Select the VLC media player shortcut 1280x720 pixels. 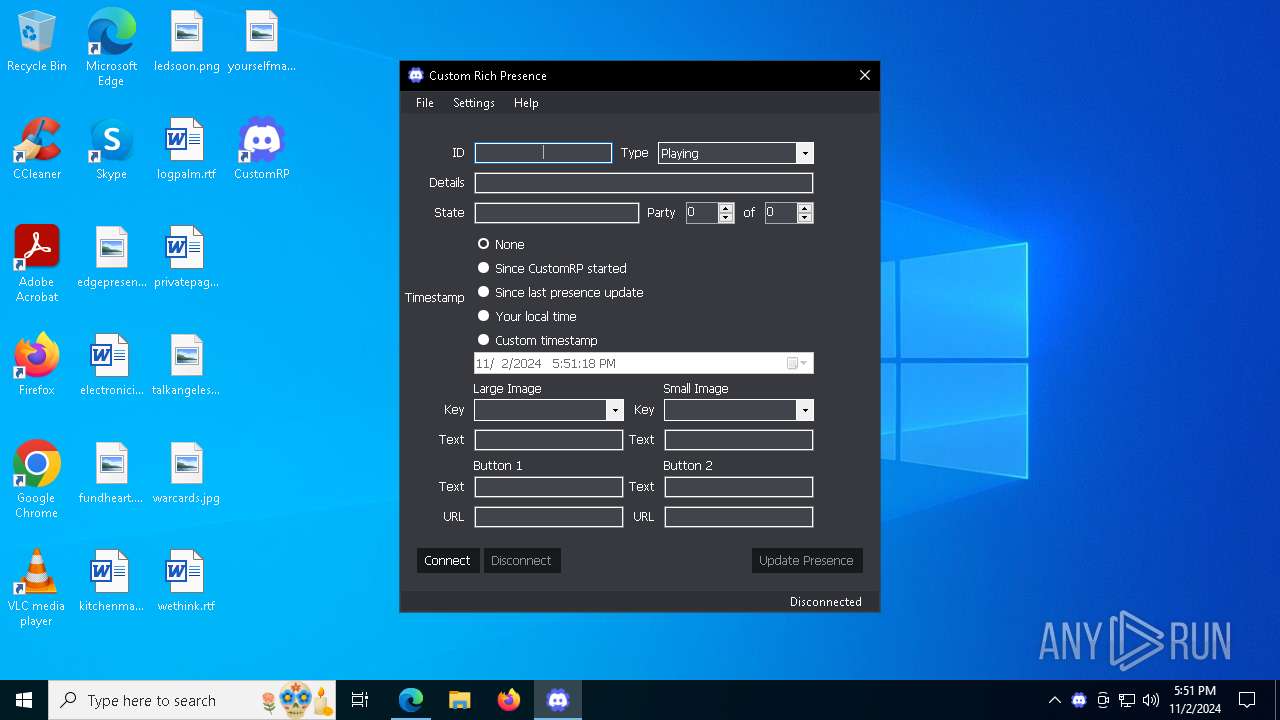[37, 588]
